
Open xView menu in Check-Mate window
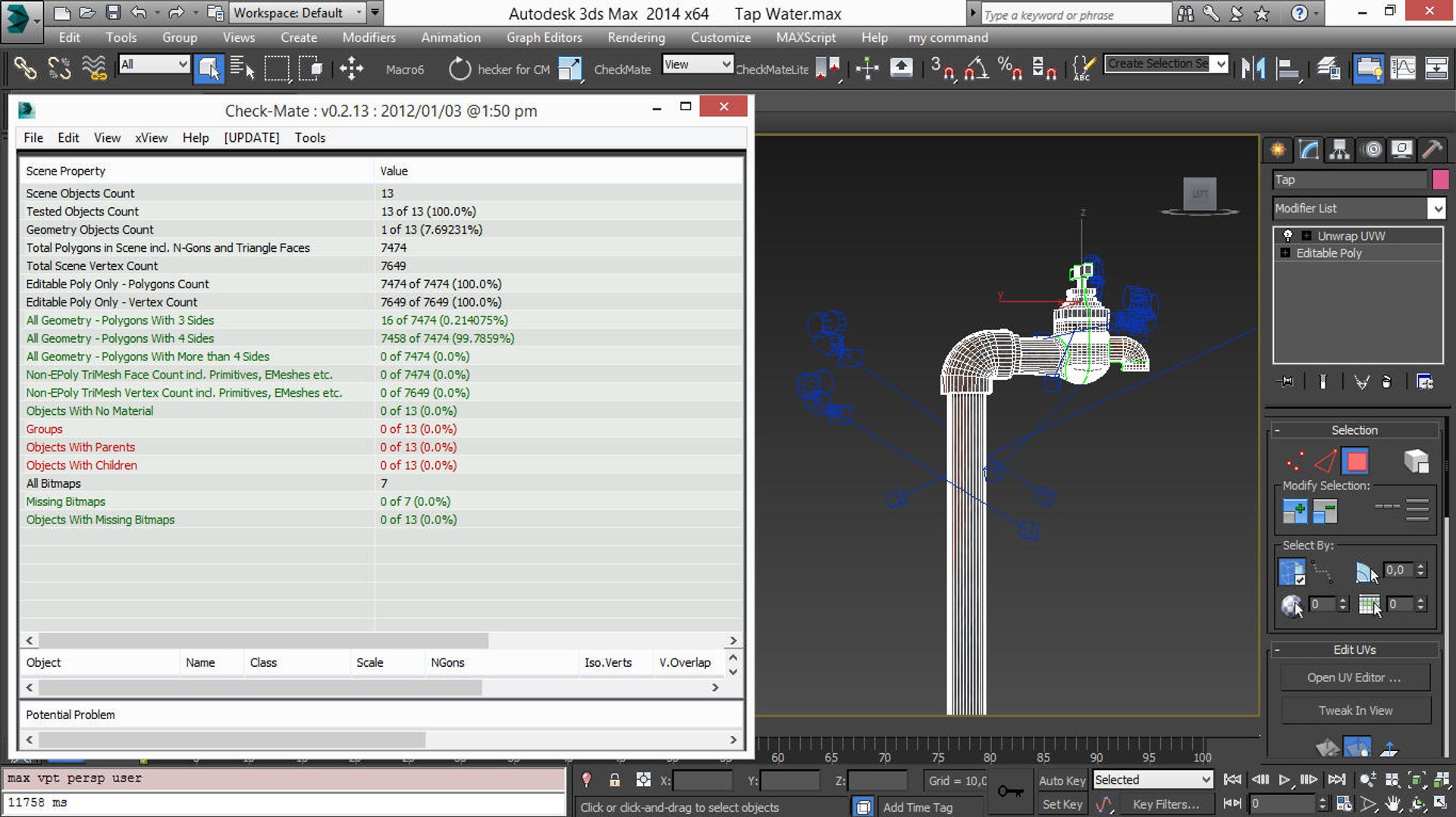point(151,137)
